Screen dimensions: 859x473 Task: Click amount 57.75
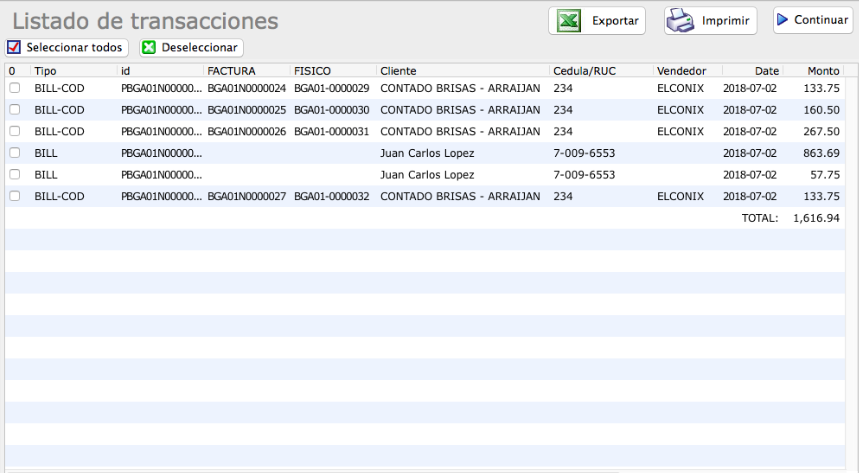click(x=825, y=175)
